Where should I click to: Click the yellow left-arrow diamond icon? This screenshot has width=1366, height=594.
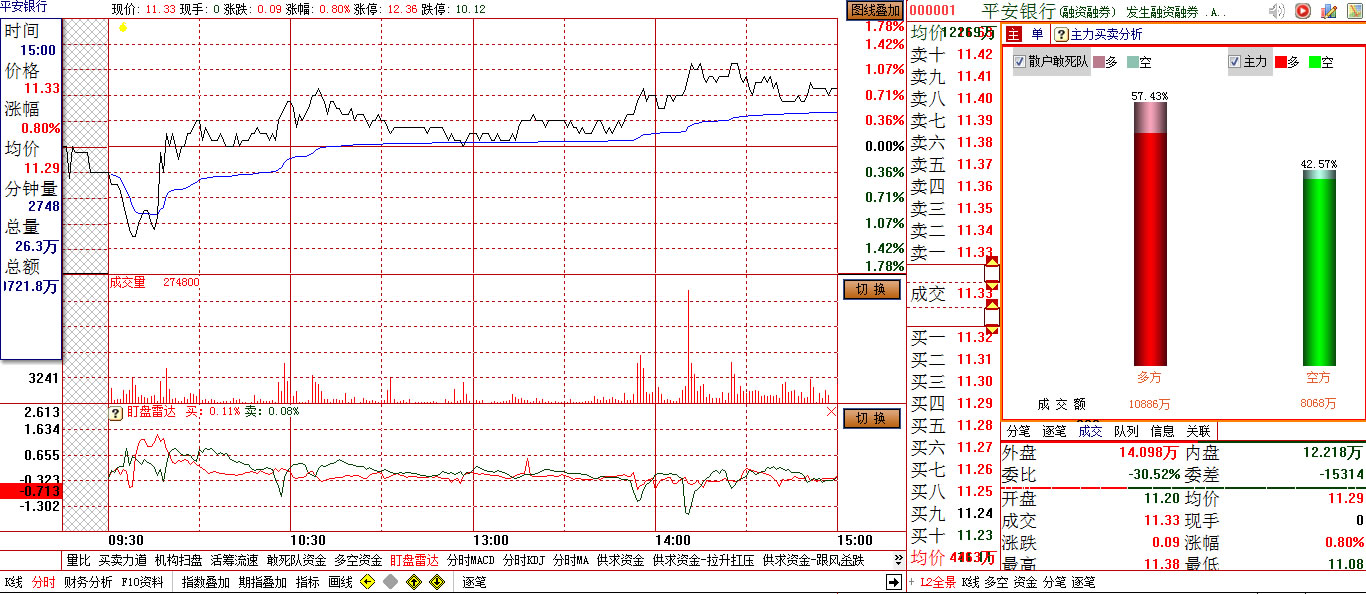[x=367, y=582]
